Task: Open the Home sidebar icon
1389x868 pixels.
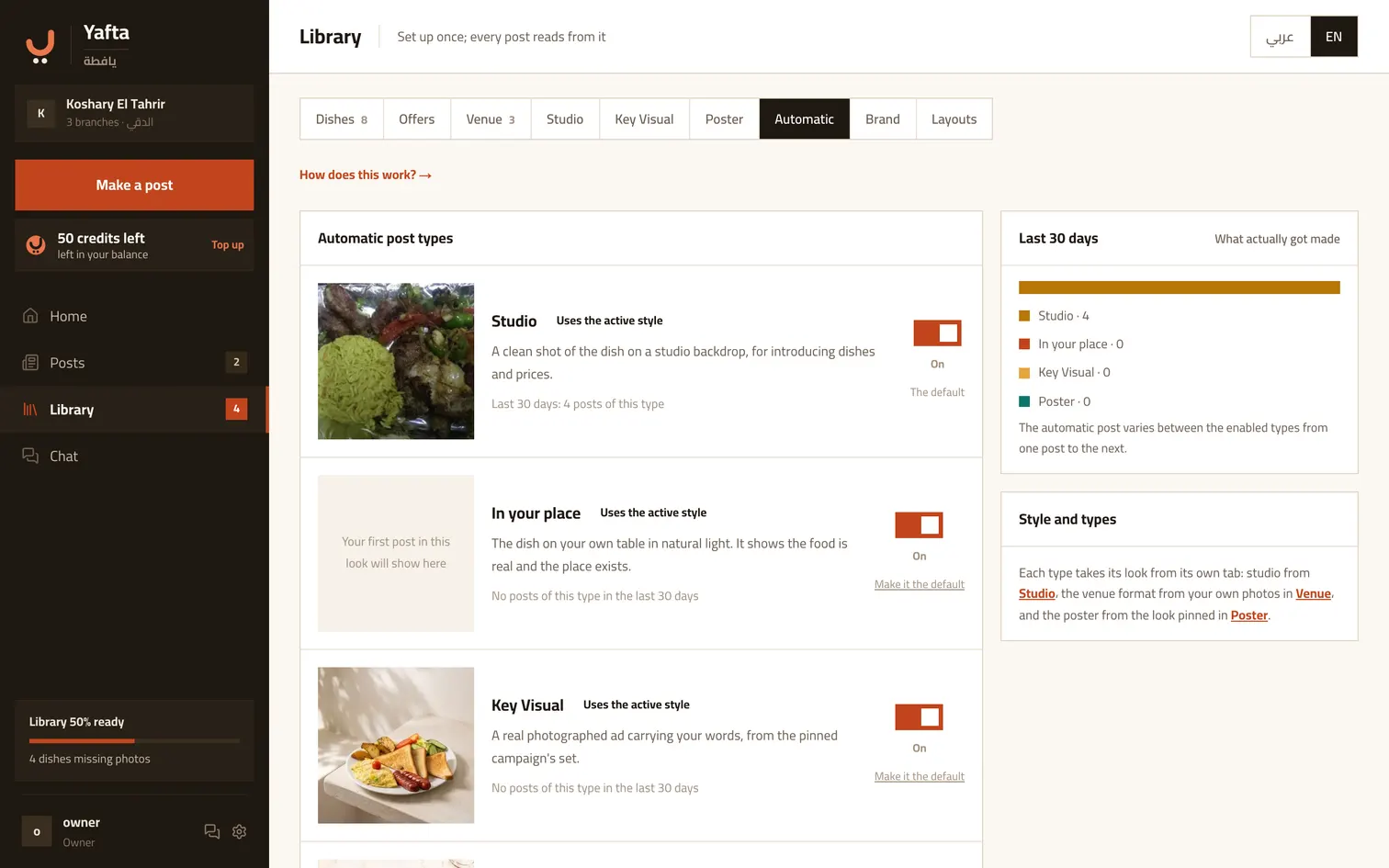Action: [30, 316]
